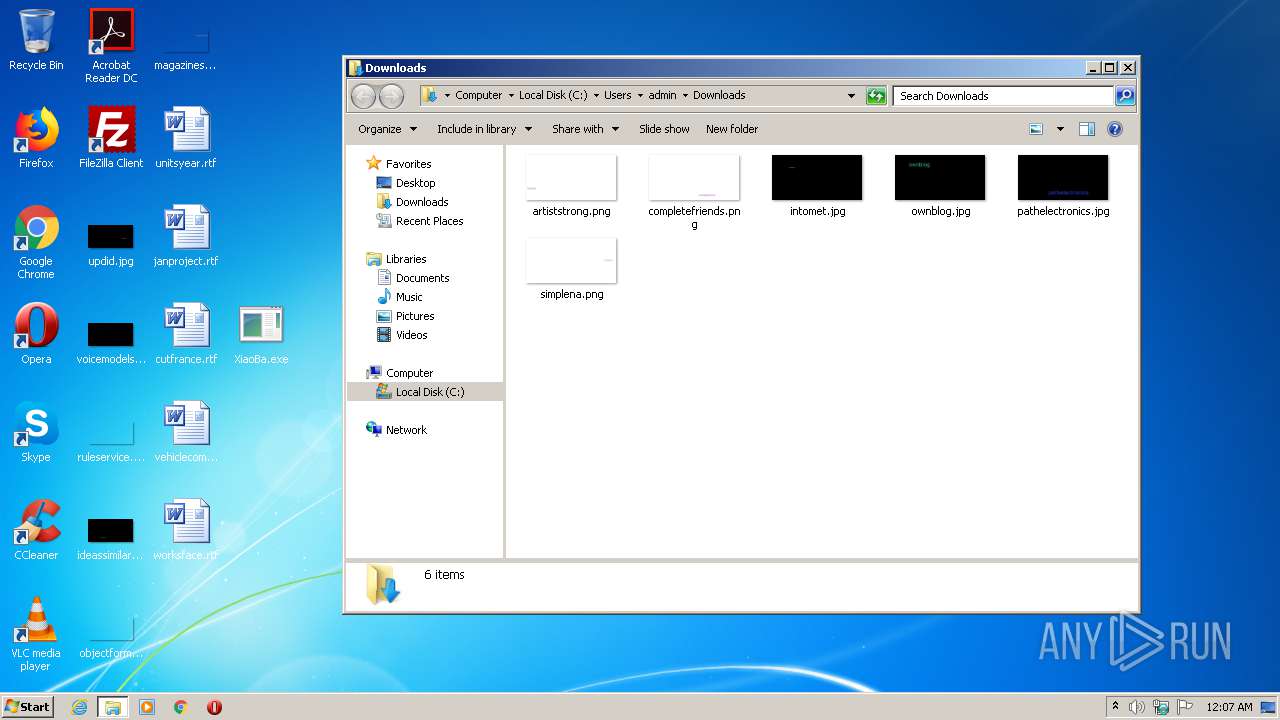
Task: Select Libraries in navigation pane
Action: click(397, 259)
